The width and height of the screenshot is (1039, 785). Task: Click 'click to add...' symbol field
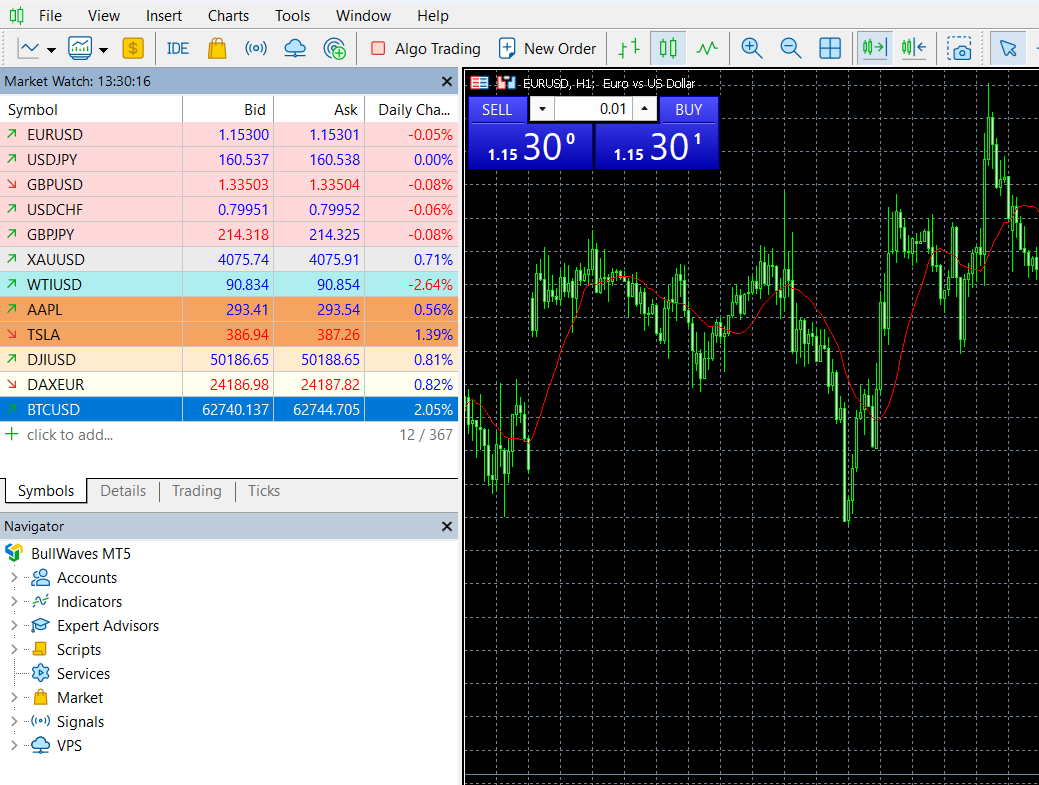[70, 435]
